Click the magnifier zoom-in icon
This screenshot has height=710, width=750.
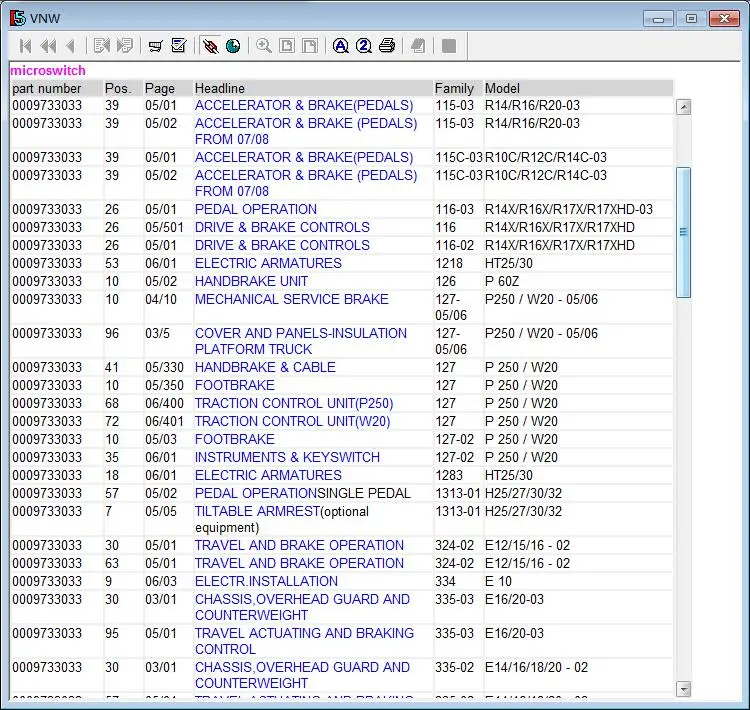coord(264,46)
